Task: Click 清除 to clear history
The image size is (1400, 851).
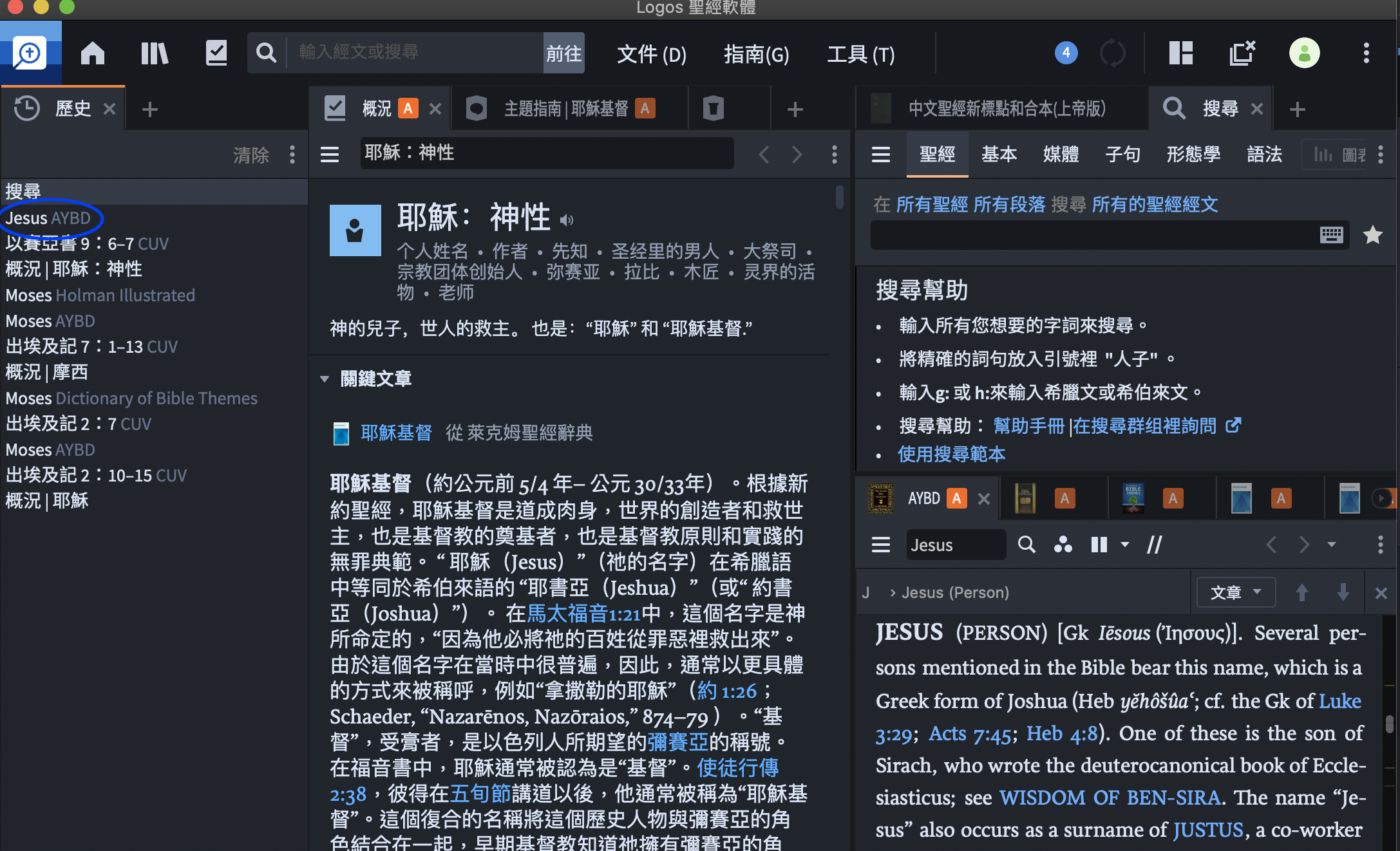Action: click(x=251, y=155)
